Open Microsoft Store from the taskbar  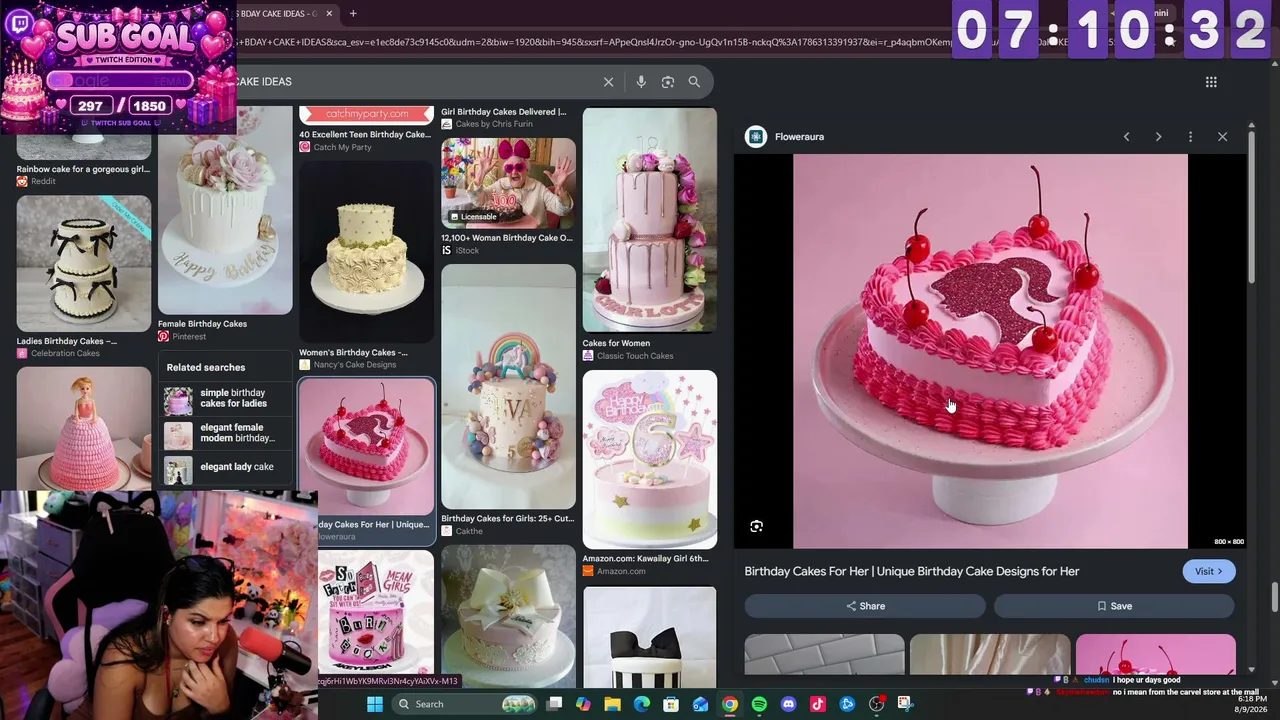671,704
